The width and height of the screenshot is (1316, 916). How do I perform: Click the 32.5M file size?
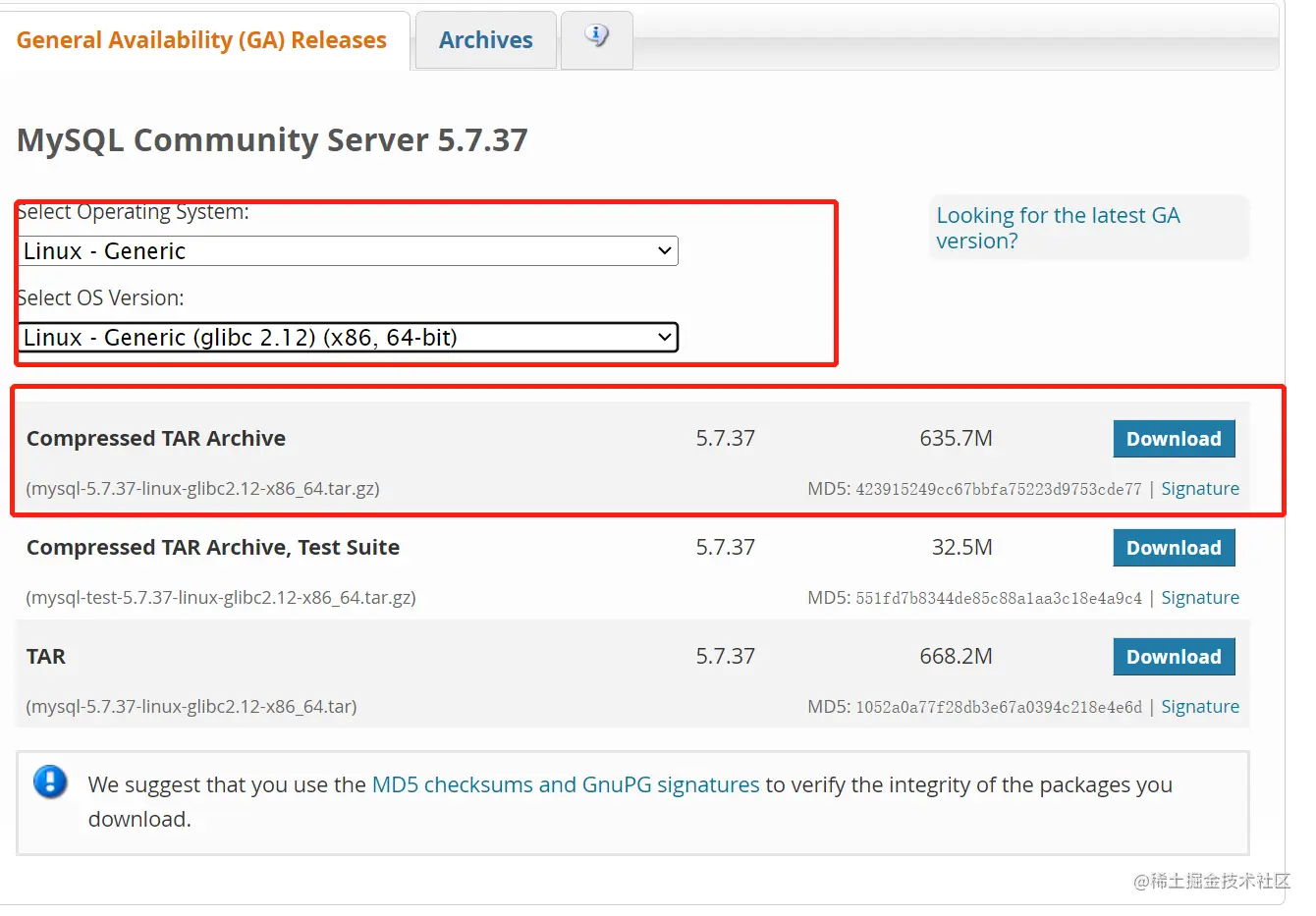(962, 548)
